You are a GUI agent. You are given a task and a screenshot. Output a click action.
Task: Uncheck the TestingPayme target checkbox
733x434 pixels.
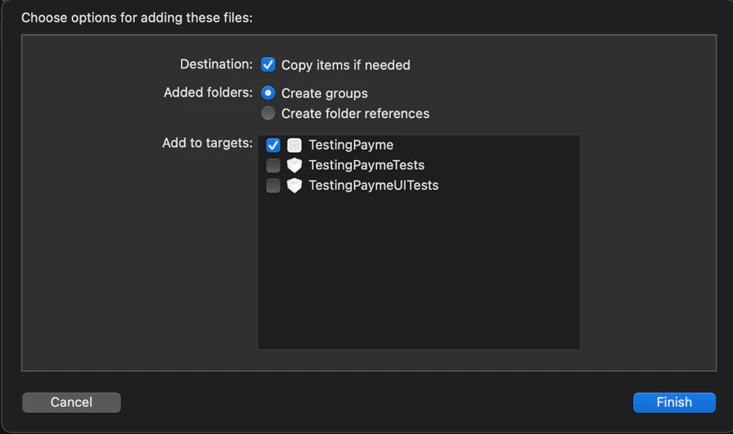click(x=273, y=145)
